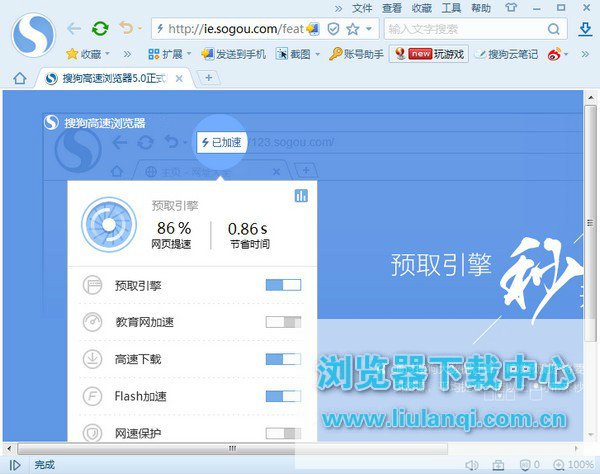Expand the chevron before 文件 menu
This screenshot has width=600, height=474.
point(338,8)
